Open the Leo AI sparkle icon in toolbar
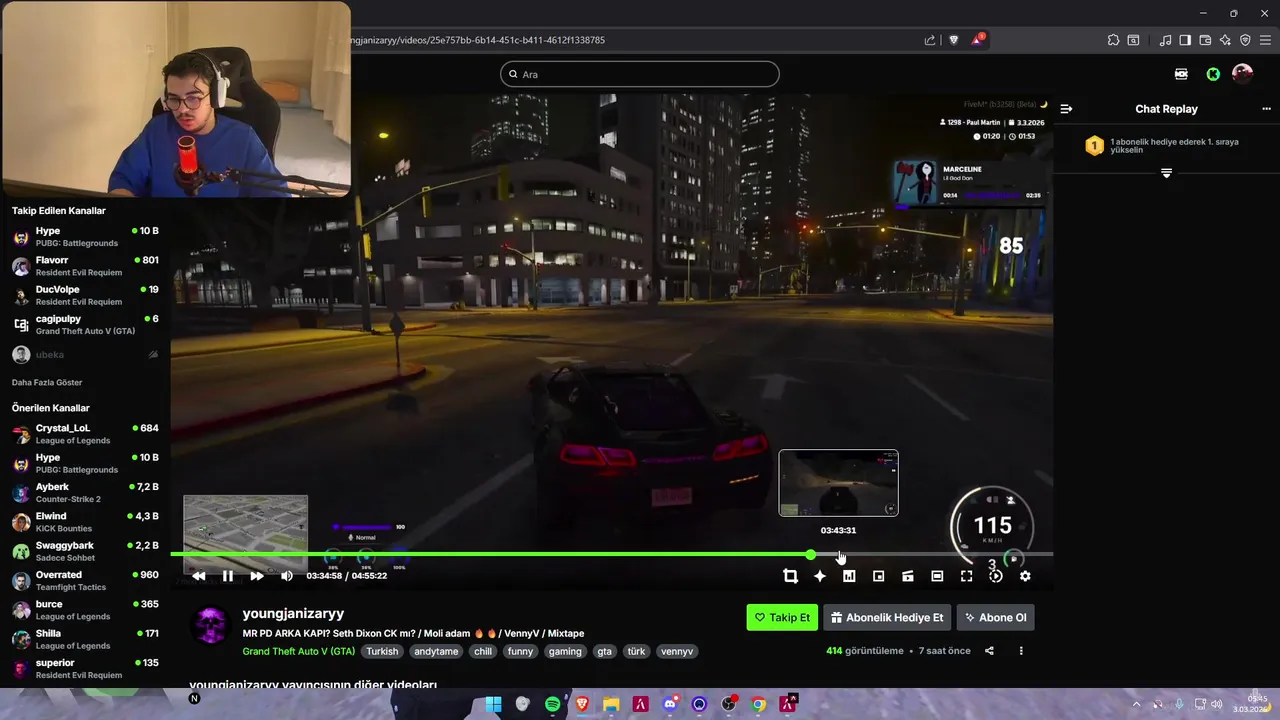Image resolution: width=1280 pixels, height=720 pixels. (x=1225, y=40)
